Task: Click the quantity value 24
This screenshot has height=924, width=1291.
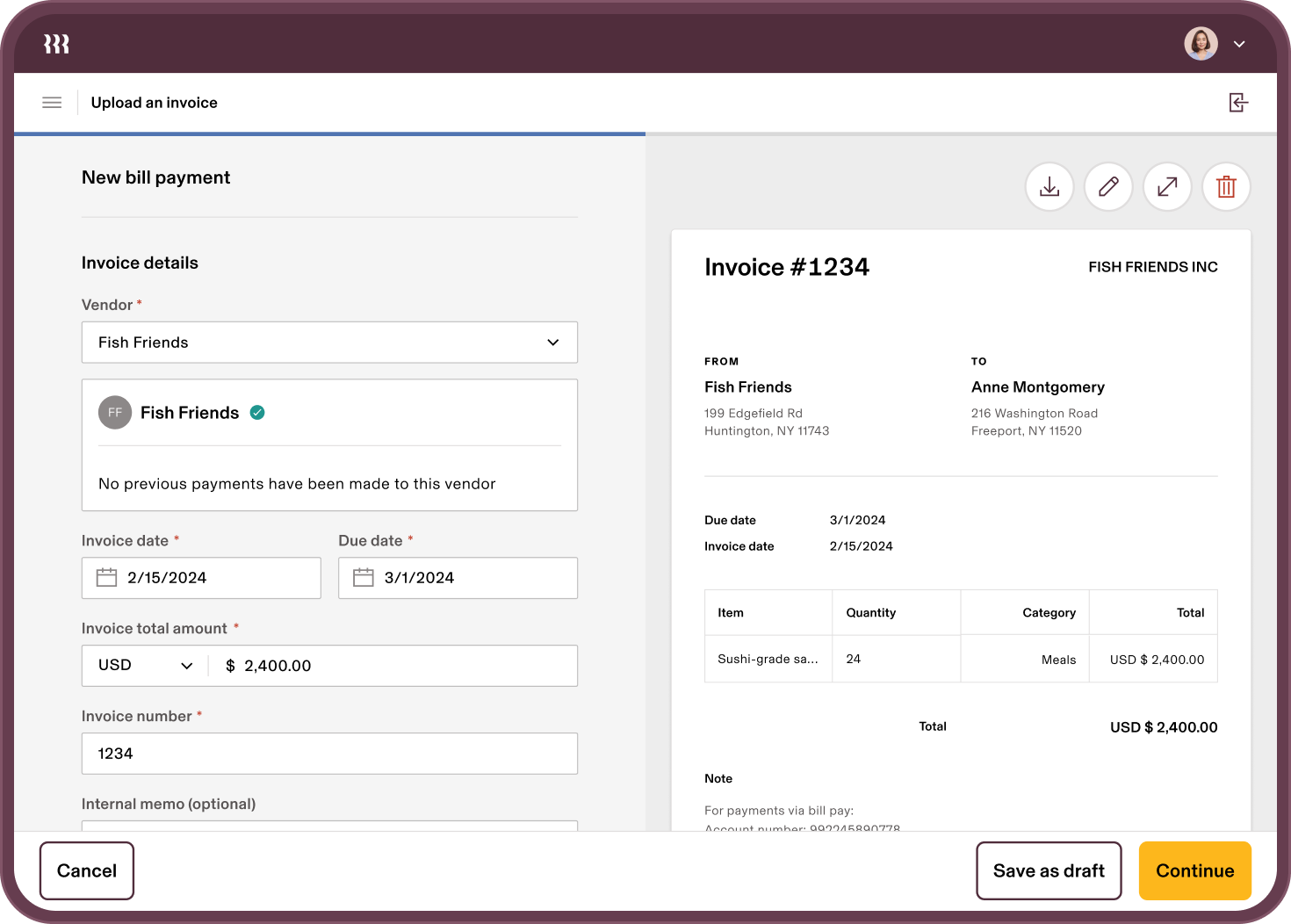Action: [854, 659]
